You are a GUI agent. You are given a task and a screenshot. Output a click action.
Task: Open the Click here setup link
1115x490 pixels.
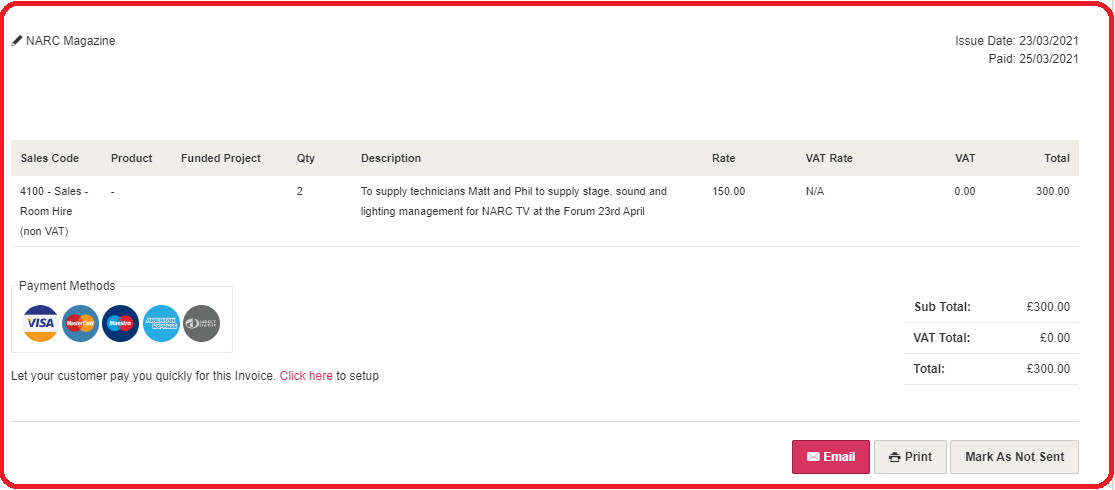306,376
